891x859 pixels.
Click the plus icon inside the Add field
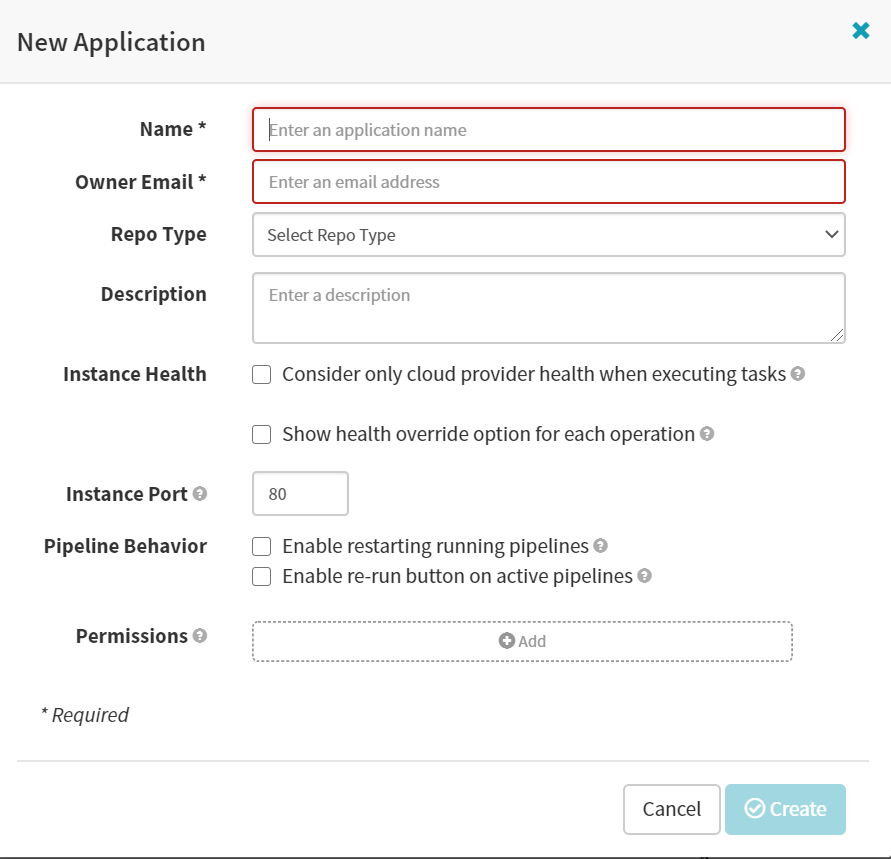pos(508,640)
